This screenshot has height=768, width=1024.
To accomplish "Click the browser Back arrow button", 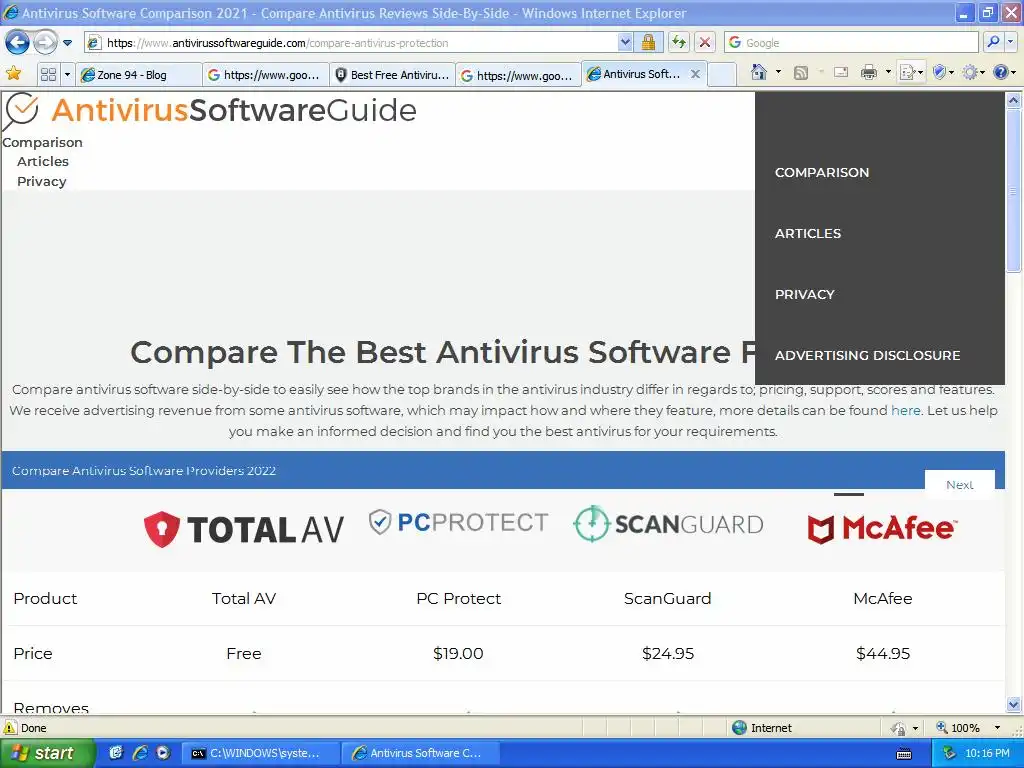I will pyautogui.click(x=17, y=43).
